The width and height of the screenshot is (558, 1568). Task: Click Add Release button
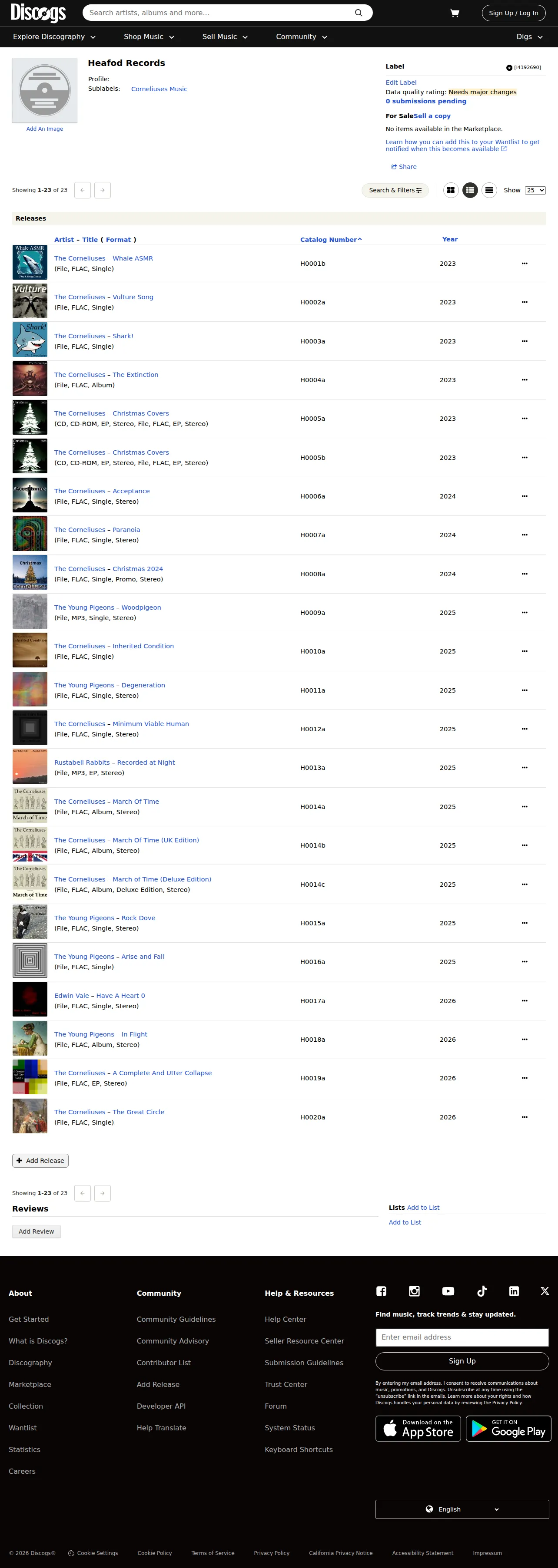click(x=40, y=1161)
